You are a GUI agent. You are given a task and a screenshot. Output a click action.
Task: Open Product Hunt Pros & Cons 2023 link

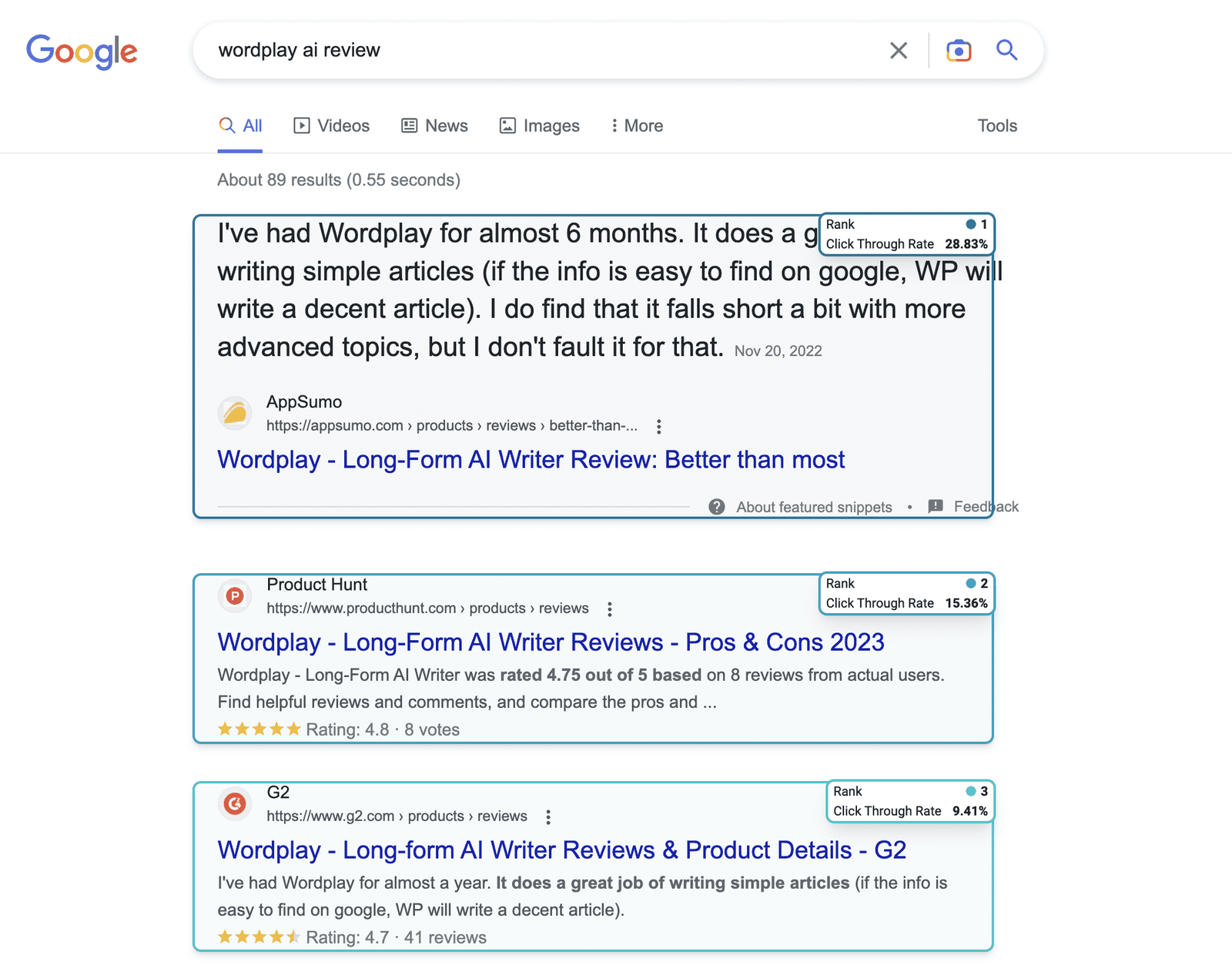(x=551, y=642)
